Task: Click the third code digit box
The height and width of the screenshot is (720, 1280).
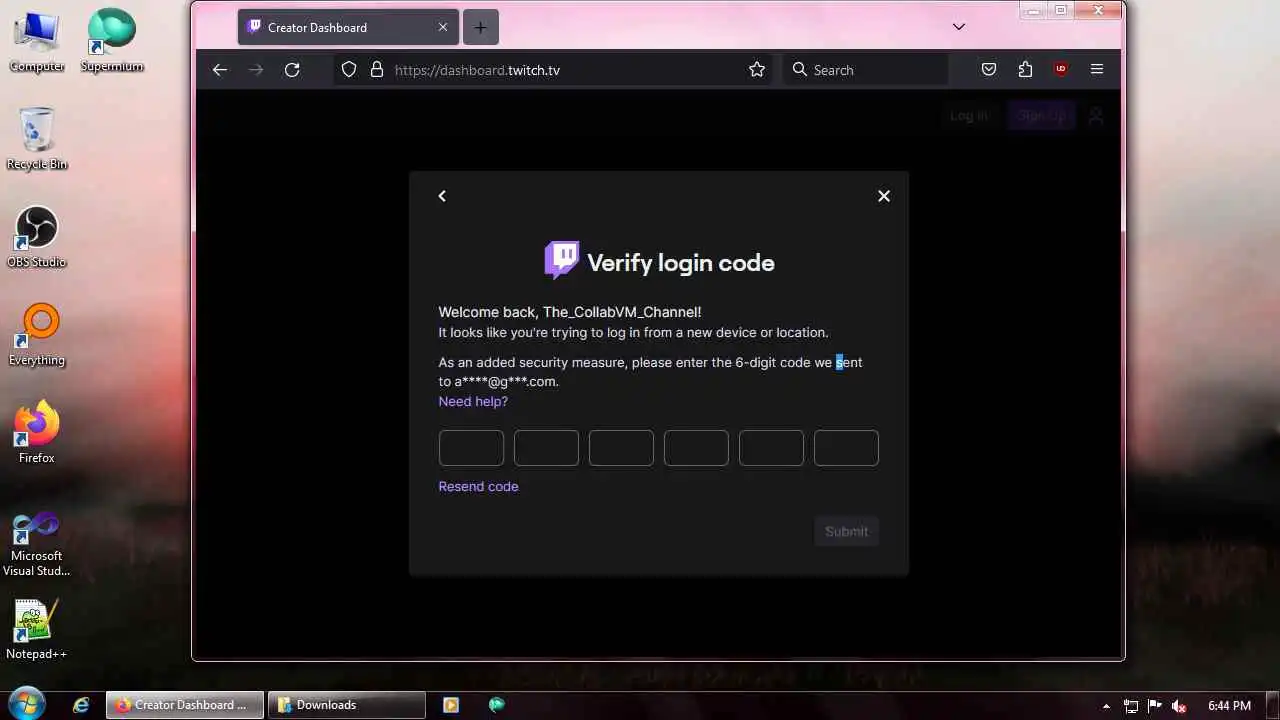Action: tap(621, 448)
